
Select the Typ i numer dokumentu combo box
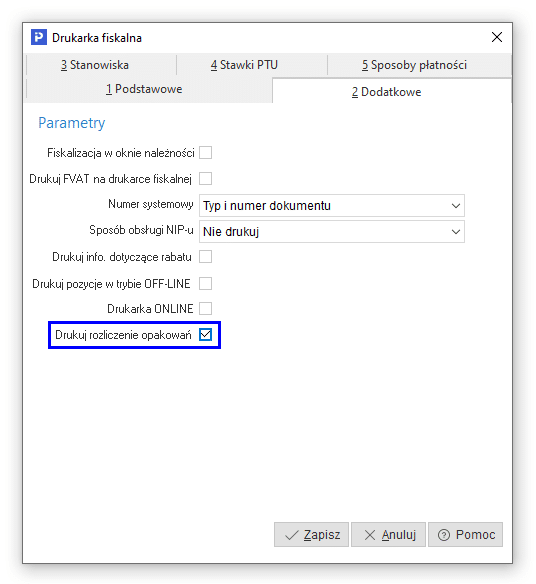pos(332,206)
